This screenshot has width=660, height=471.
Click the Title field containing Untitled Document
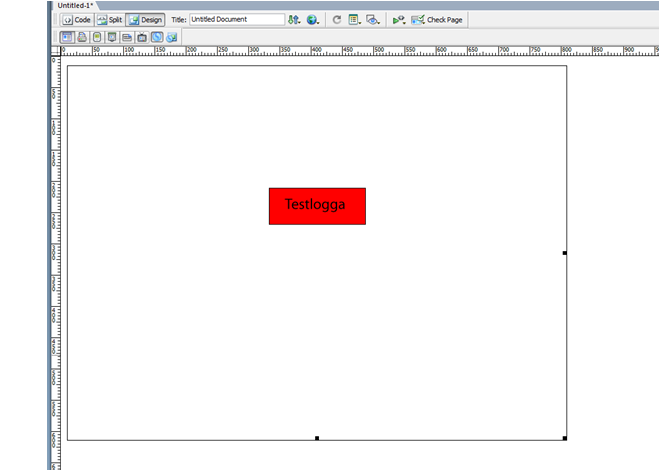(237, 19)
